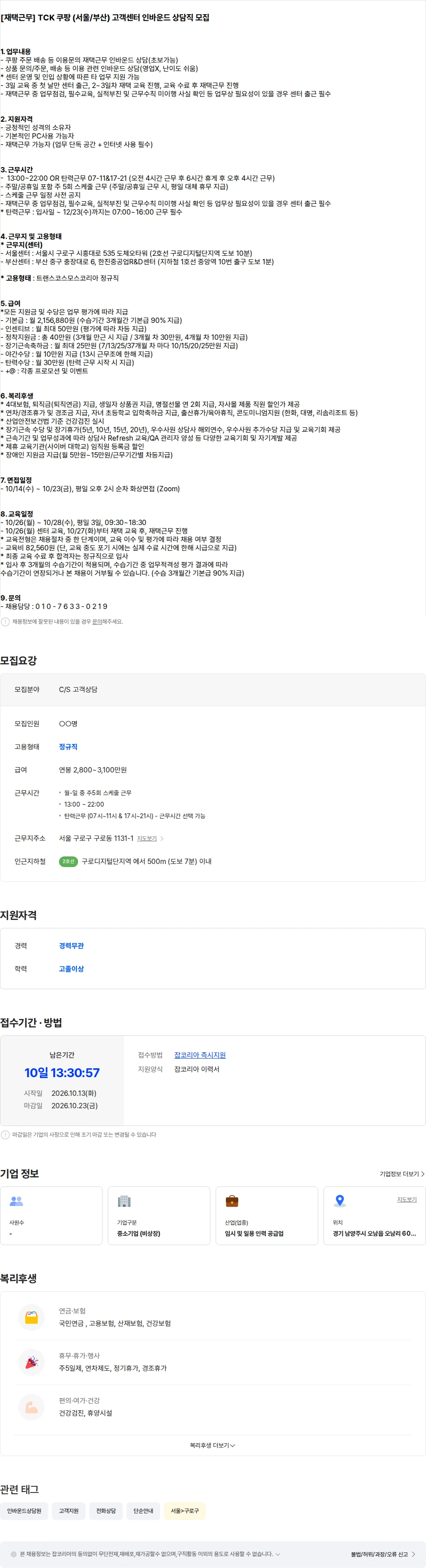
Task: Select the 고졸이상 education link
Action: [71, 968]
